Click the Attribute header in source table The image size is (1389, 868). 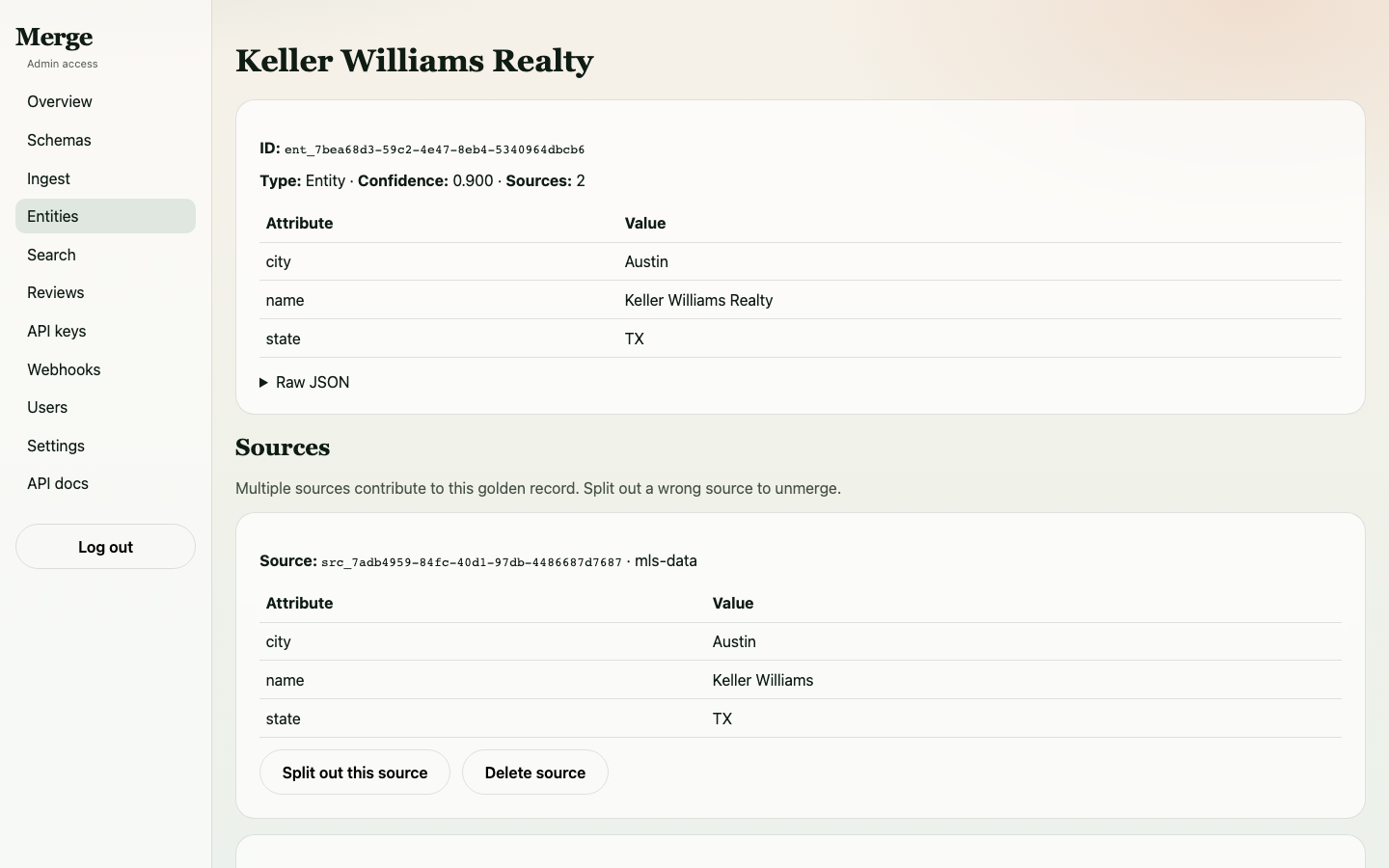pyautogui.click(x=299, y=603)
